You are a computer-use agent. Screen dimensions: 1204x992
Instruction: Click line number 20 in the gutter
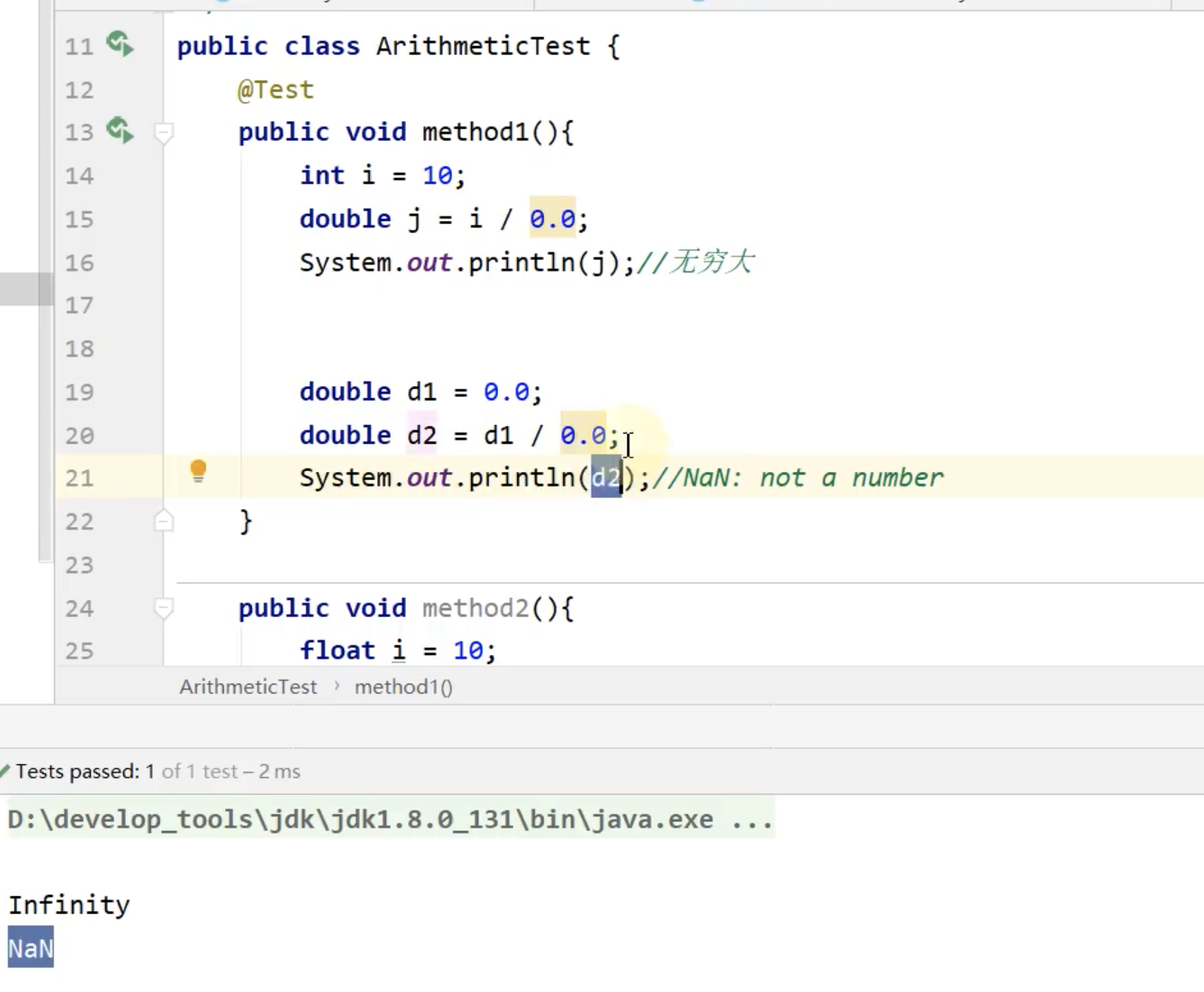tap(79, 435)
